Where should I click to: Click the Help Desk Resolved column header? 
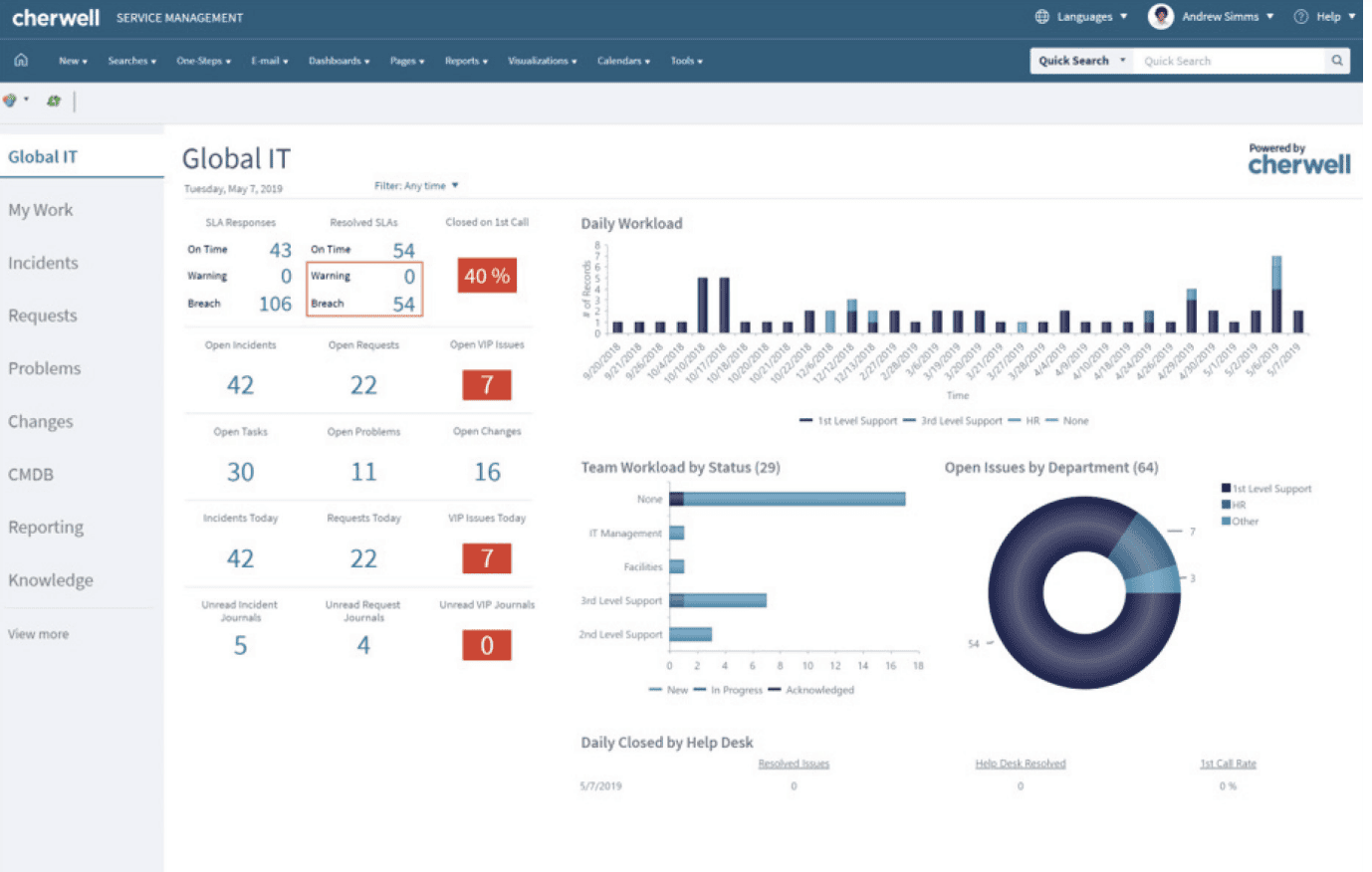tap(1021, 763)
